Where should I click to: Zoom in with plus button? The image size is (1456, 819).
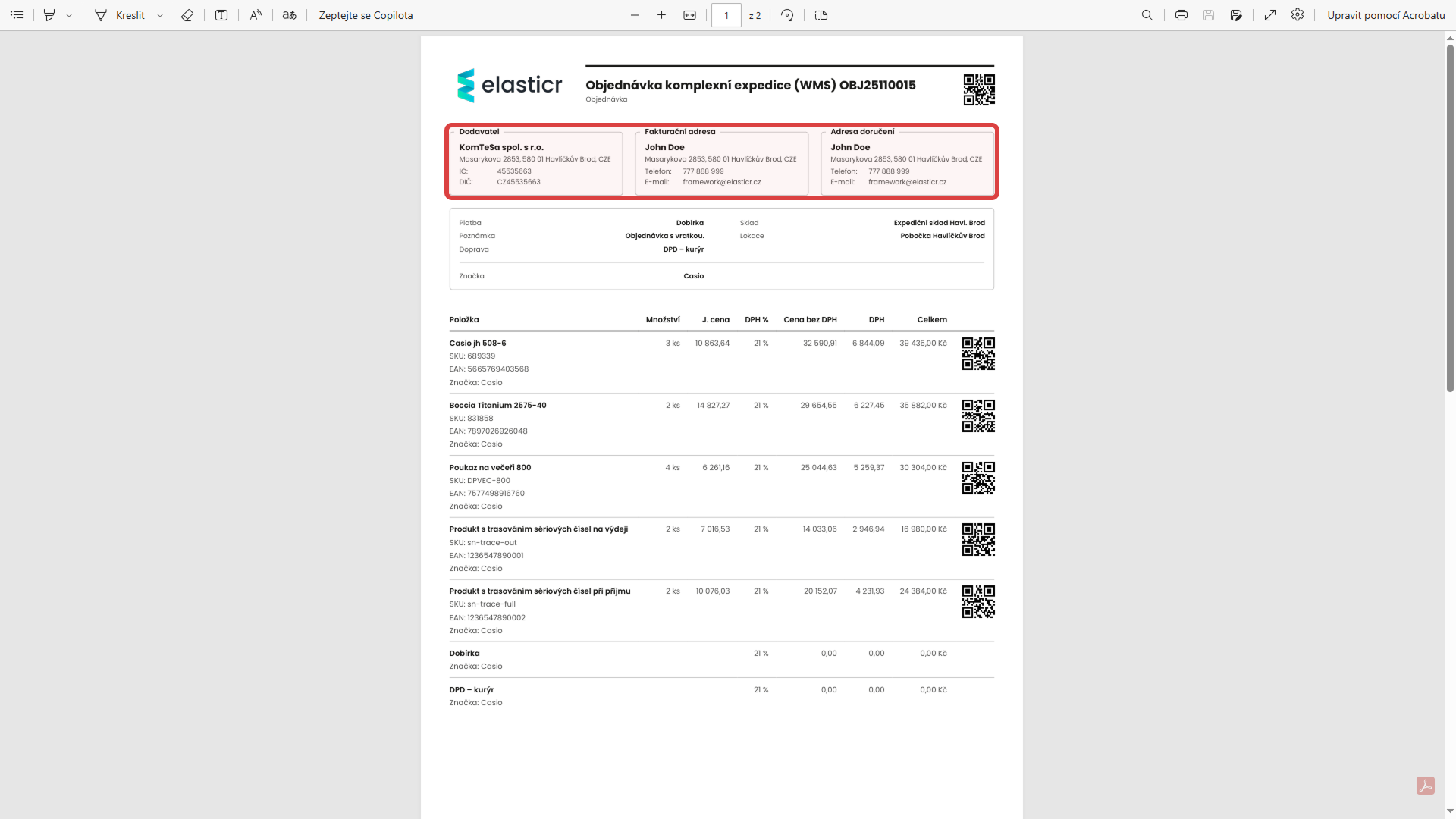661,15
